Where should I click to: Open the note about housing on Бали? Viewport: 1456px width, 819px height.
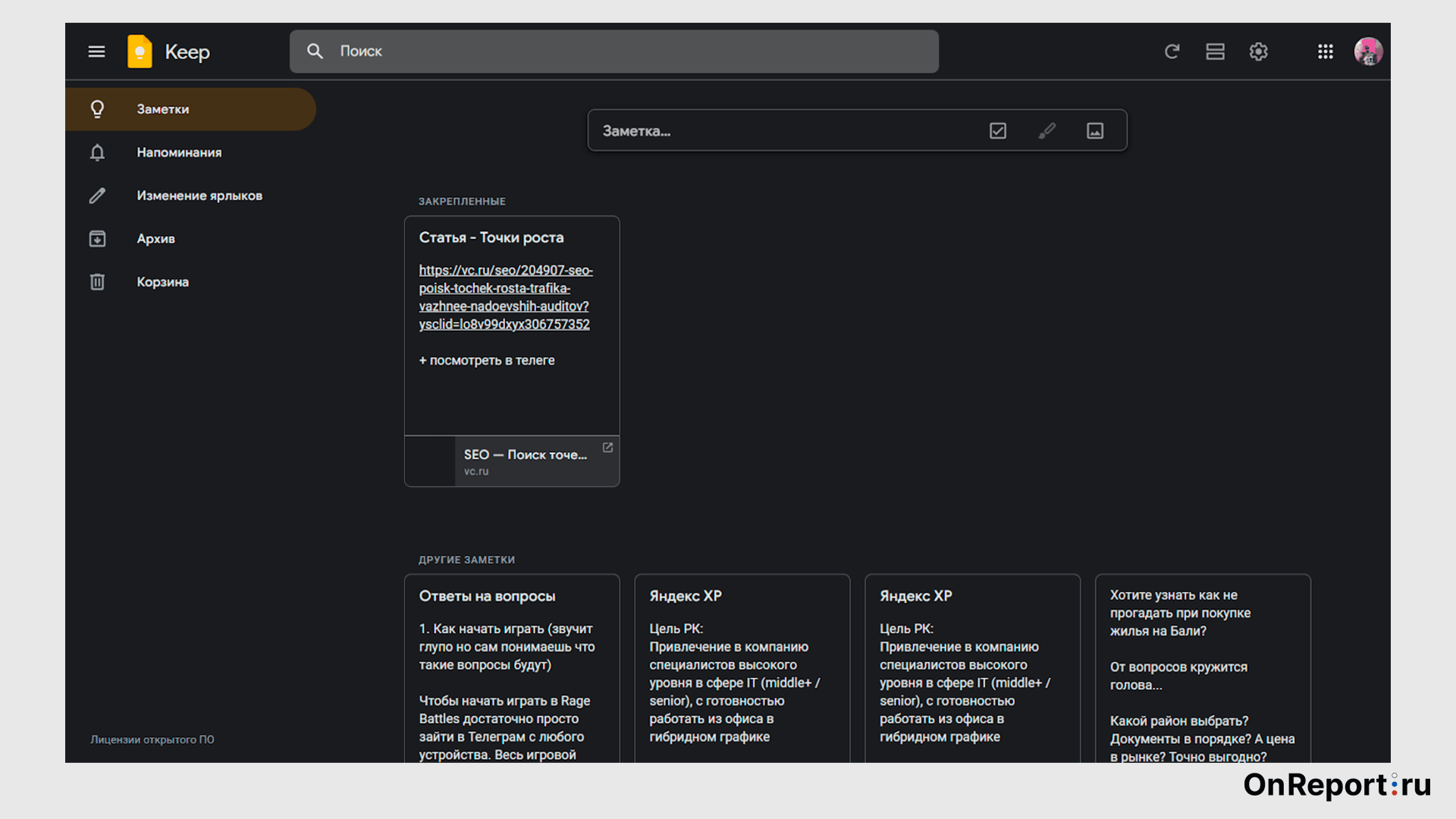1203,669
